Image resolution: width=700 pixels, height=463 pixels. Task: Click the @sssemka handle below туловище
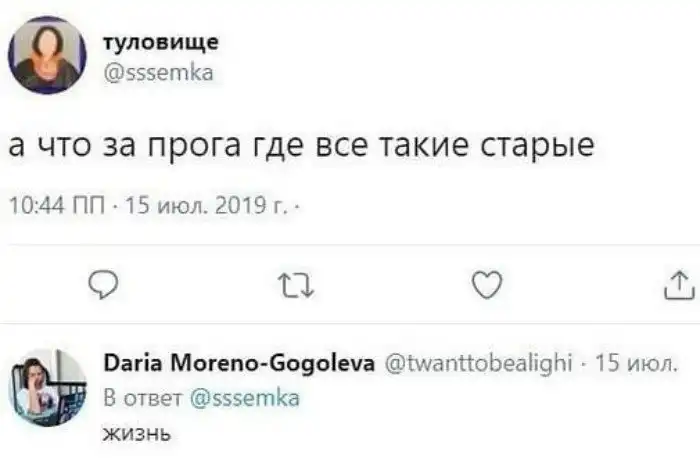pyautogui.click(x=158, y=71)
